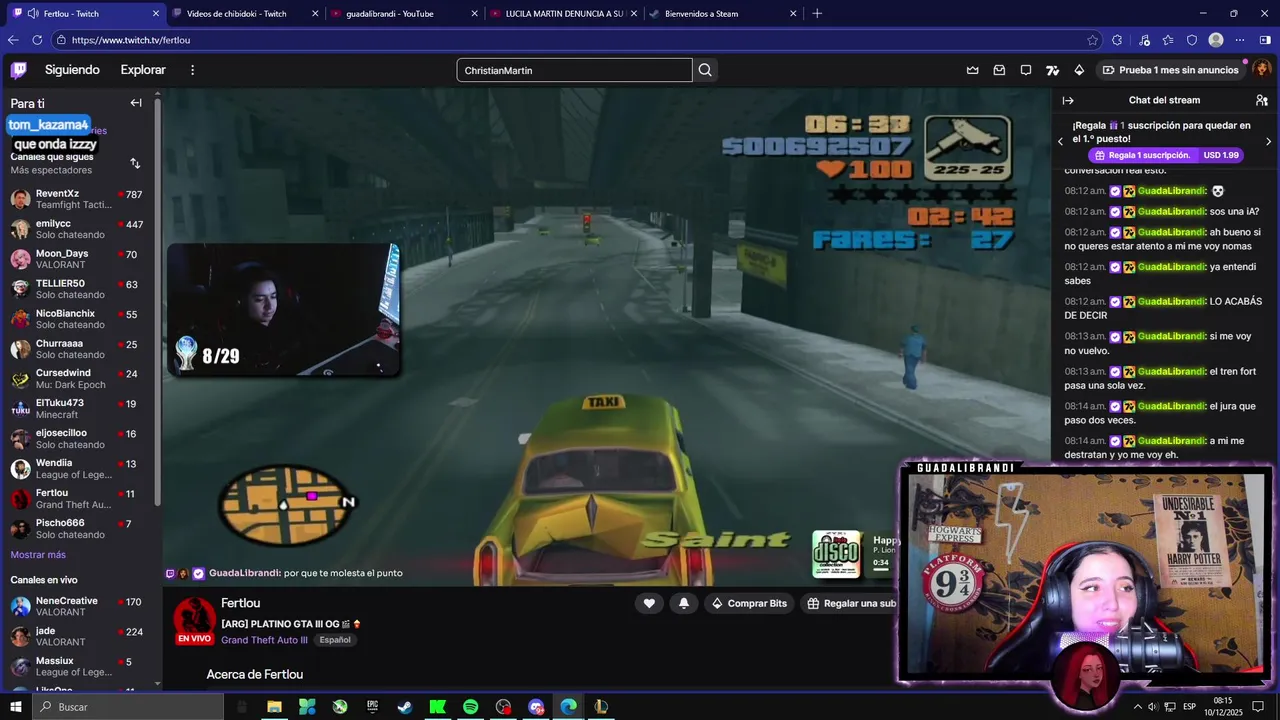Open Prime loot crown icon
The height and width of the screenshot is (720, 1280).
[972, 70]
